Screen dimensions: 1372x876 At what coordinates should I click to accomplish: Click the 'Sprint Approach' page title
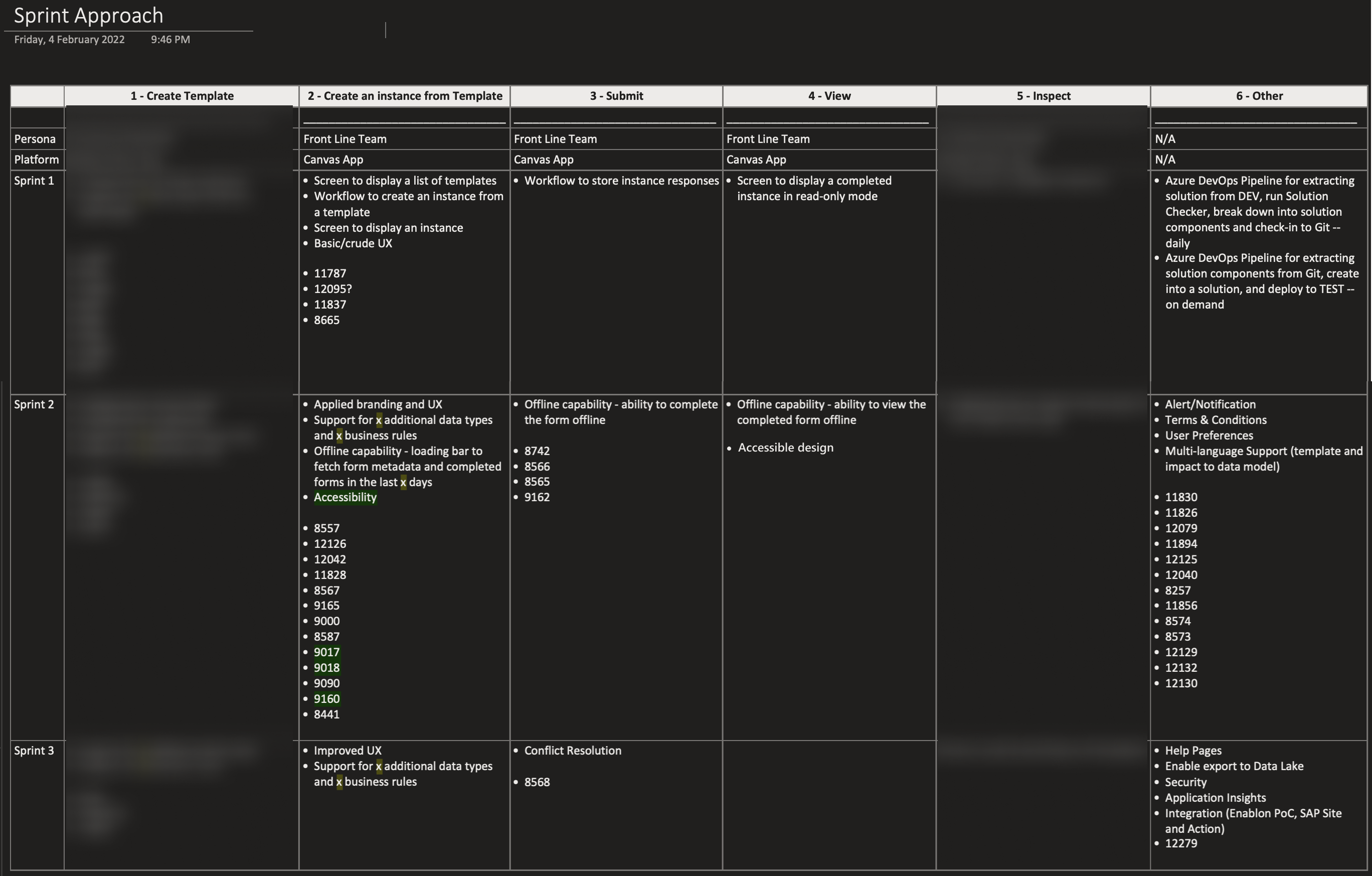click(88, 16)
